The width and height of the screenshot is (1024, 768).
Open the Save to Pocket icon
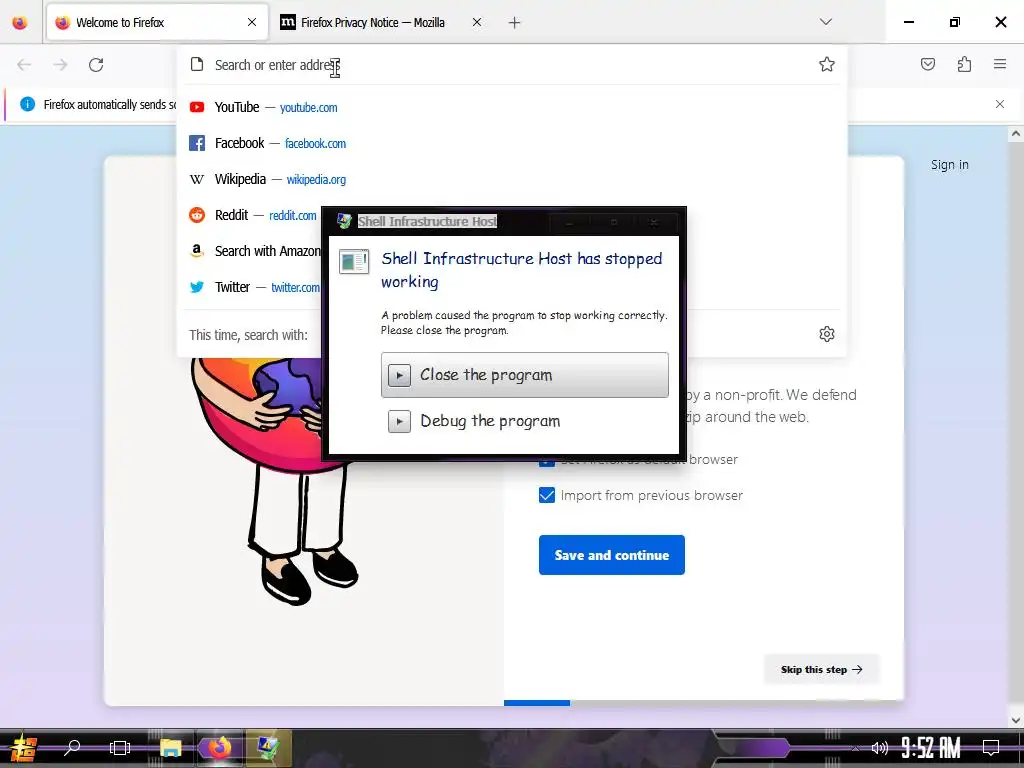(927, 64)
